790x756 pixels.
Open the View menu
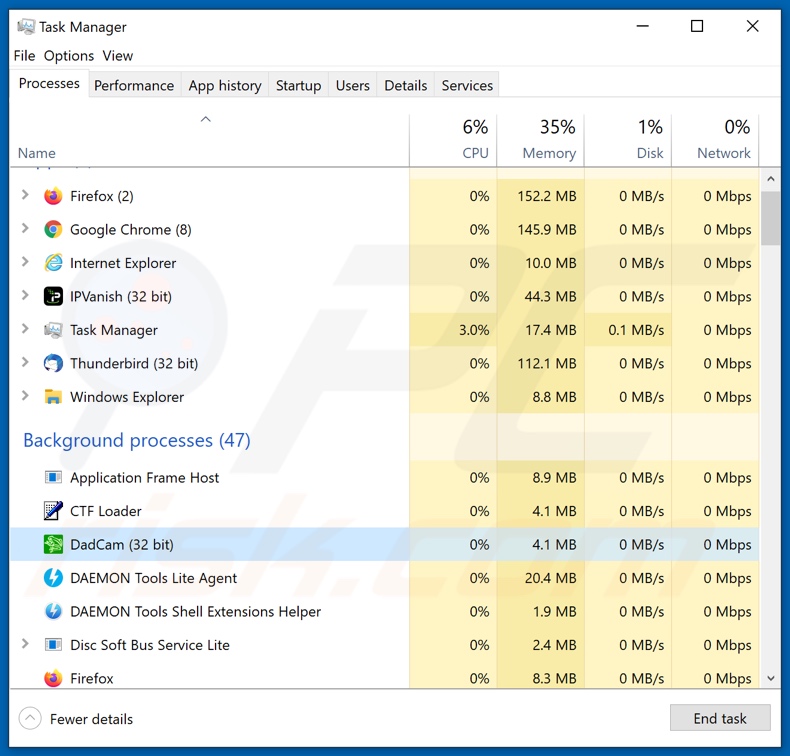tap(117, 55)
